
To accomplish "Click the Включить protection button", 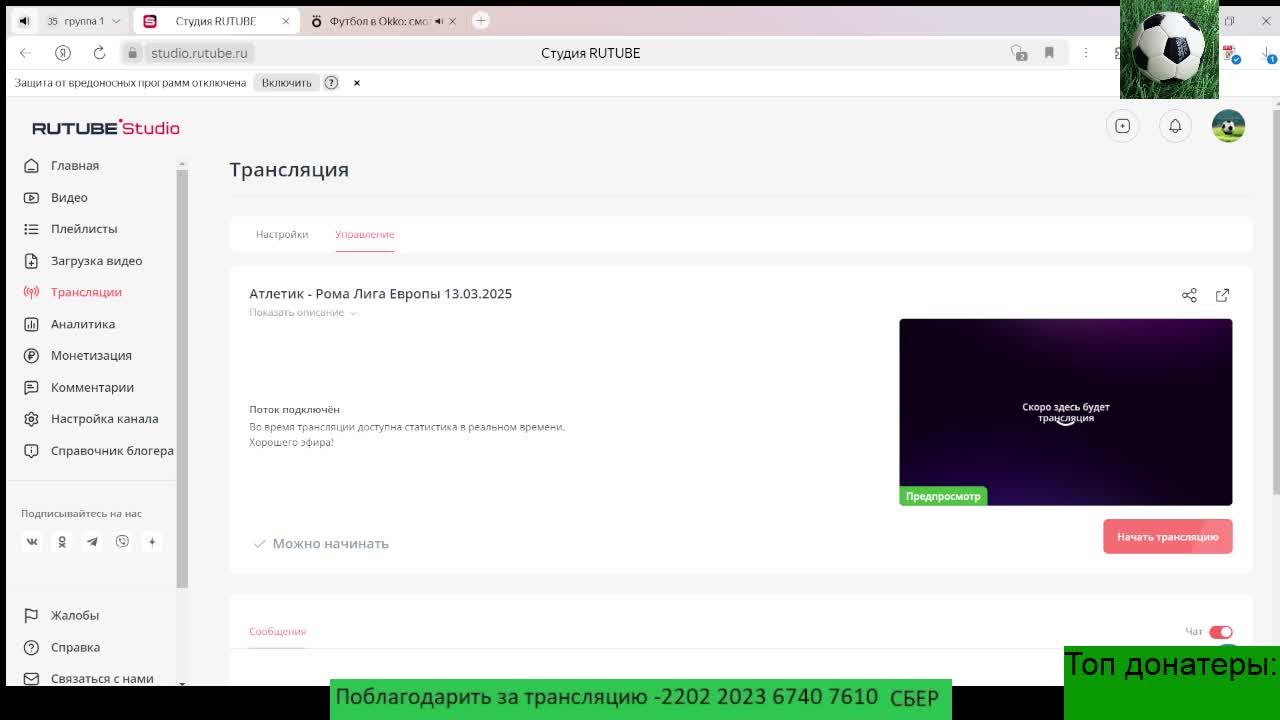I will pyautogui.click(x=287, y=83).
